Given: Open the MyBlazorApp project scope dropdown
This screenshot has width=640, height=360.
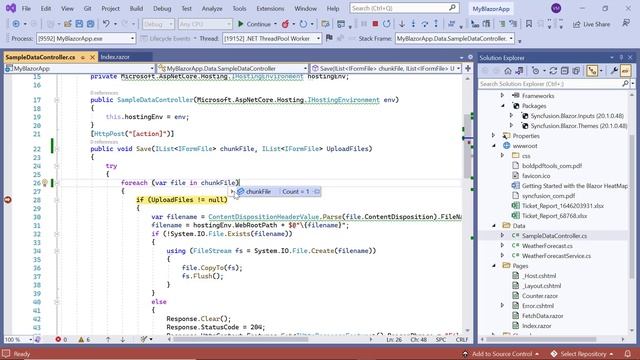Looking at the screenshot, I should (x=80, y=68).
